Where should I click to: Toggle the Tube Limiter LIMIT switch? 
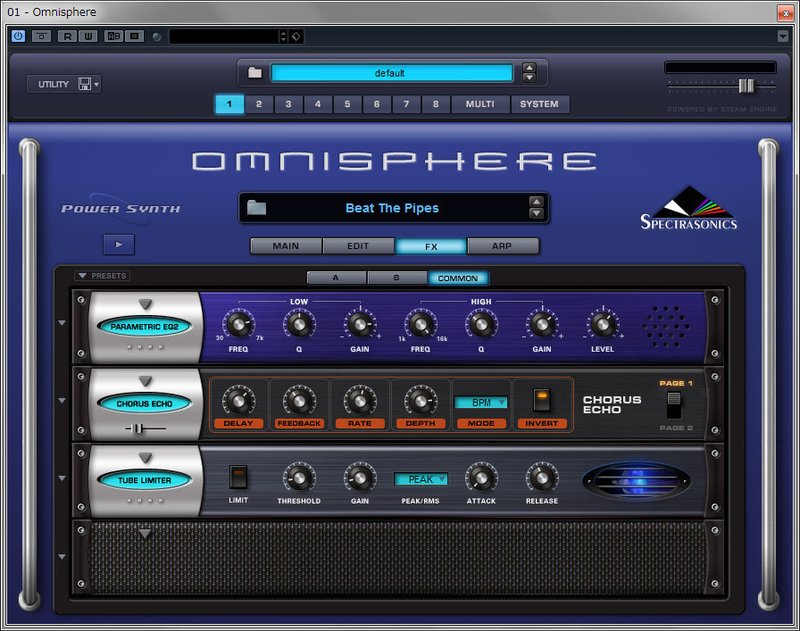[238, 477]
